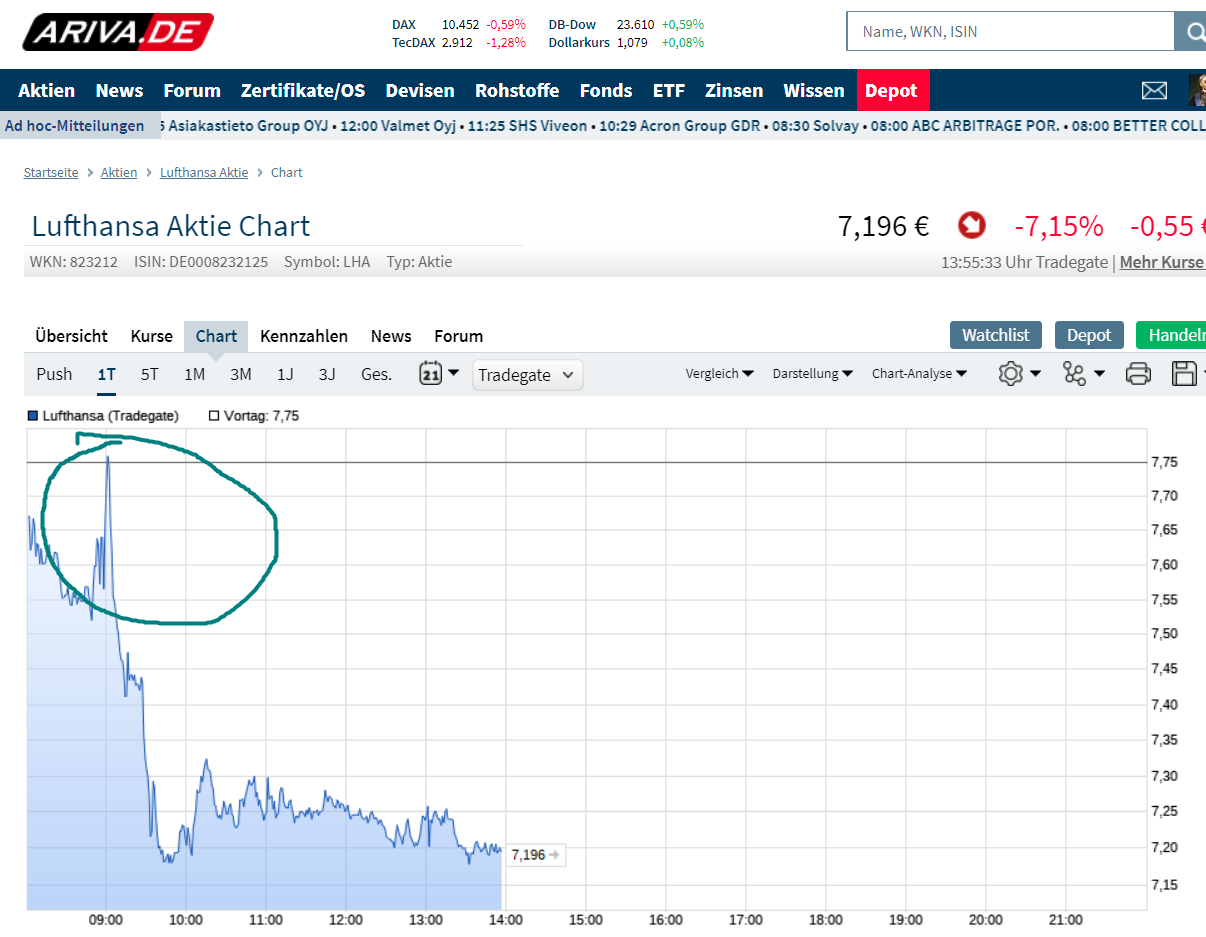Expand the Chart-Analyse dropdown
The image size is (1206, 937).
pyautogui.click(x=920, y=374)
